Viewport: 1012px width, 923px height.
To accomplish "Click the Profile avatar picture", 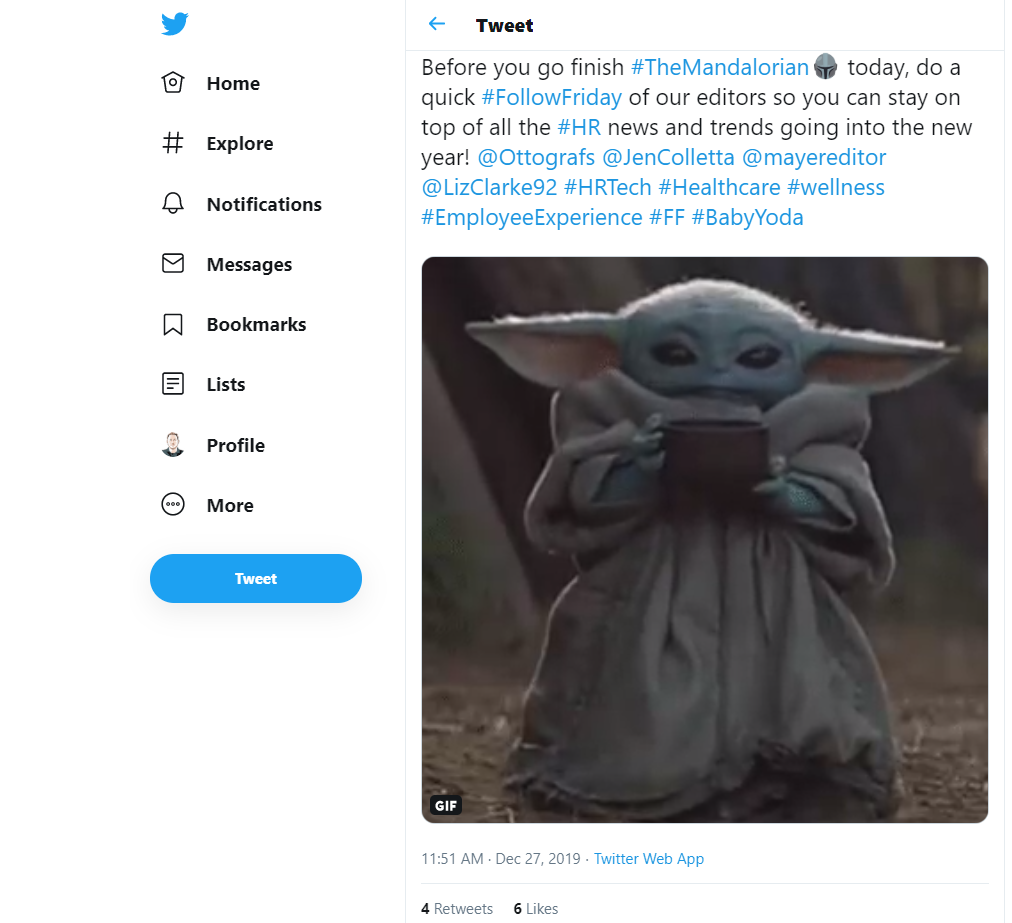I will (173, 445).
